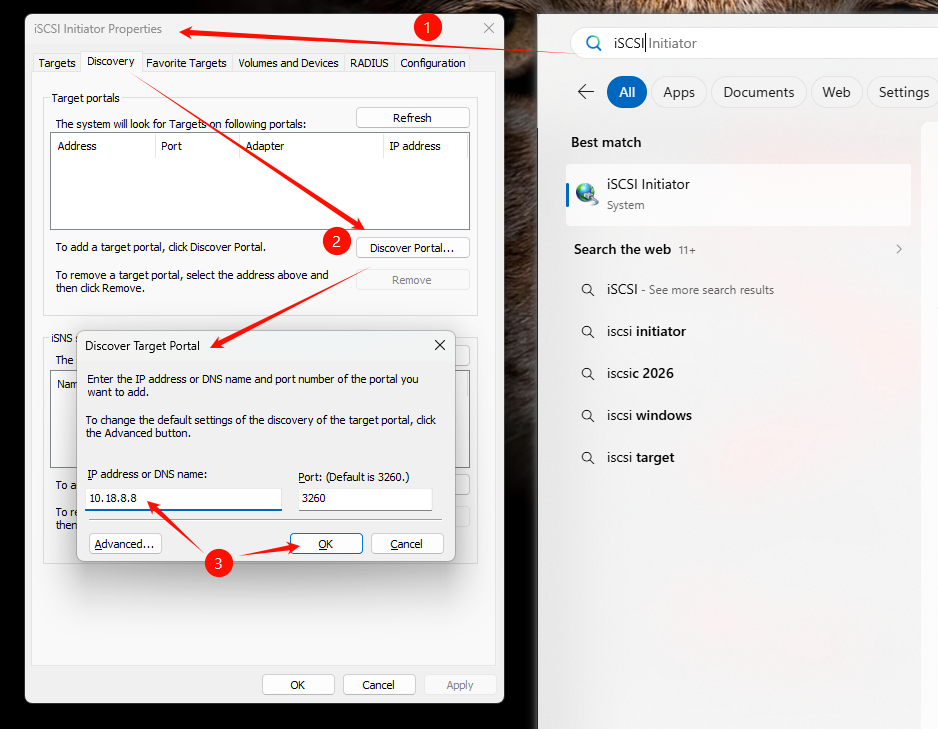The height and width of the screenshot is (729, 938).
Task: Open the Favorite Targets tab
Action: coord(186,63)
